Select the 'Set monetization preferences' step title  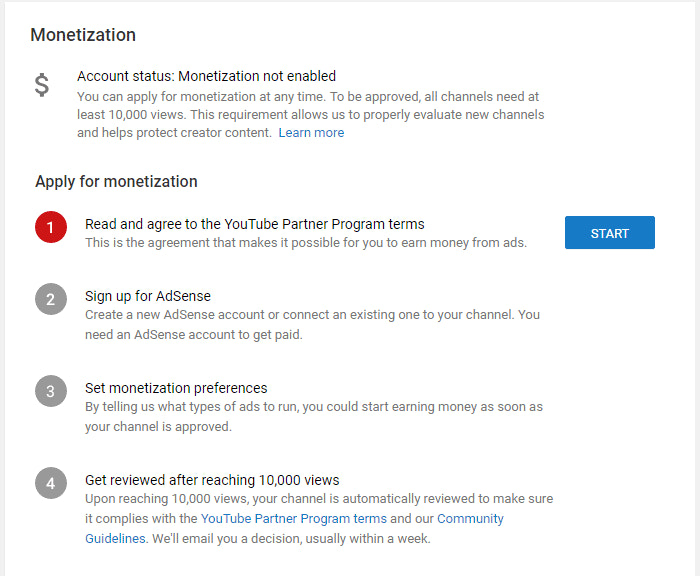176,388
